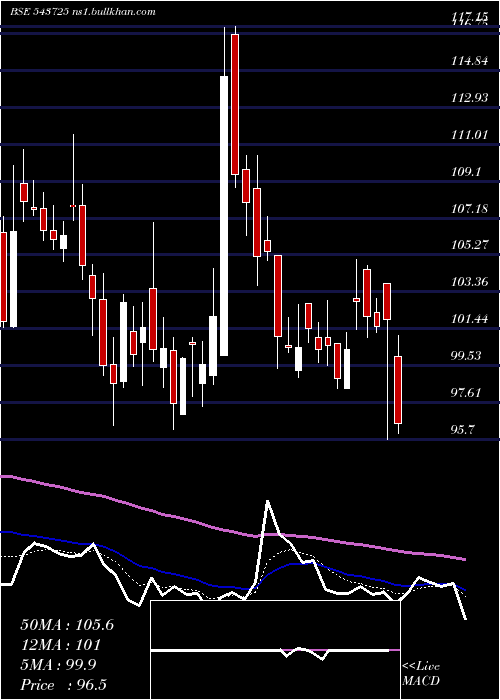Select the 103.36 price axis label
The height and width of the screenshot is (700, 500).
point(469,282)
